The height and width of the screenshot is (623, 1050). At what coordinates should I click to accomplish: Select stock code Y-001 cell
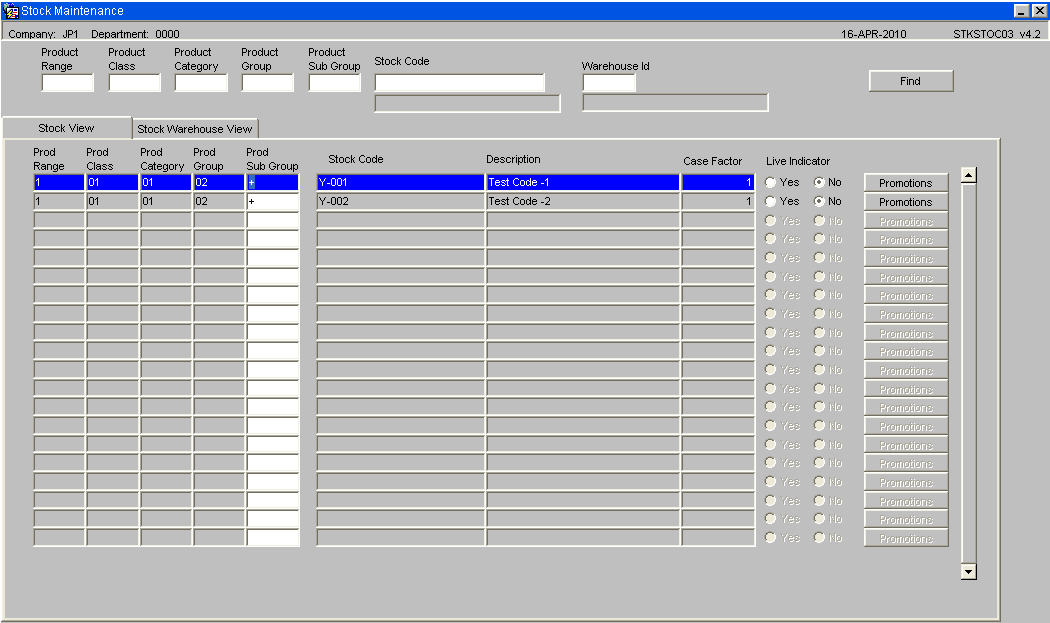point(400,182)
